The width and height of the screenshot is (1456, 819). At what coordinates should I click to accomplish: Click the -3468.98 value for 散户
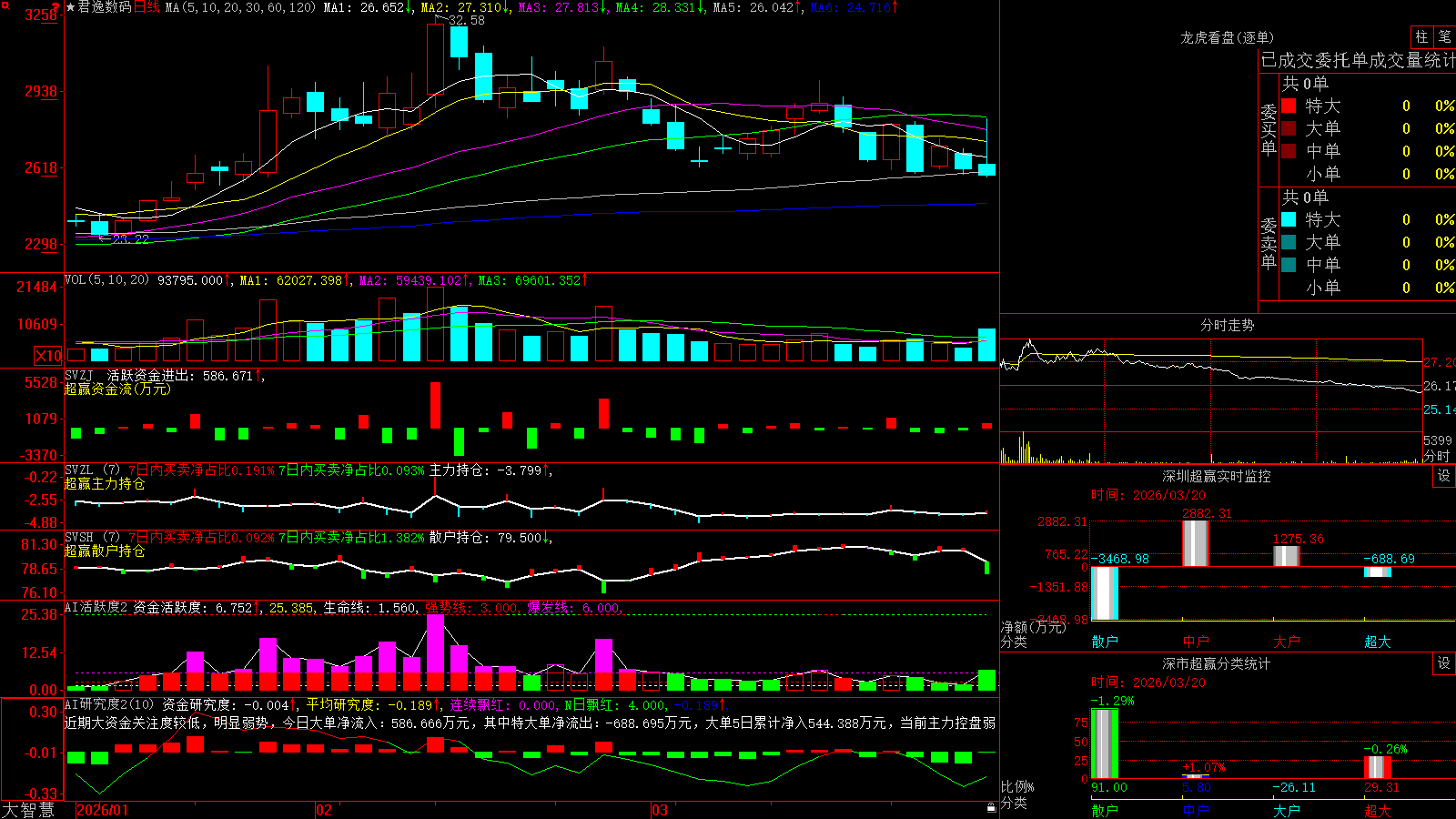click(1120, 559)
